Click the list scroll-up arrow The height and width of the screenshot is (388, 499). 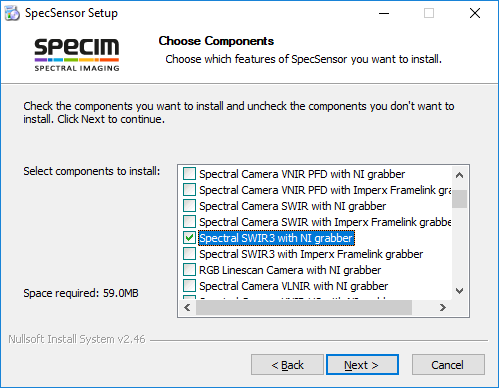point(459,175)
